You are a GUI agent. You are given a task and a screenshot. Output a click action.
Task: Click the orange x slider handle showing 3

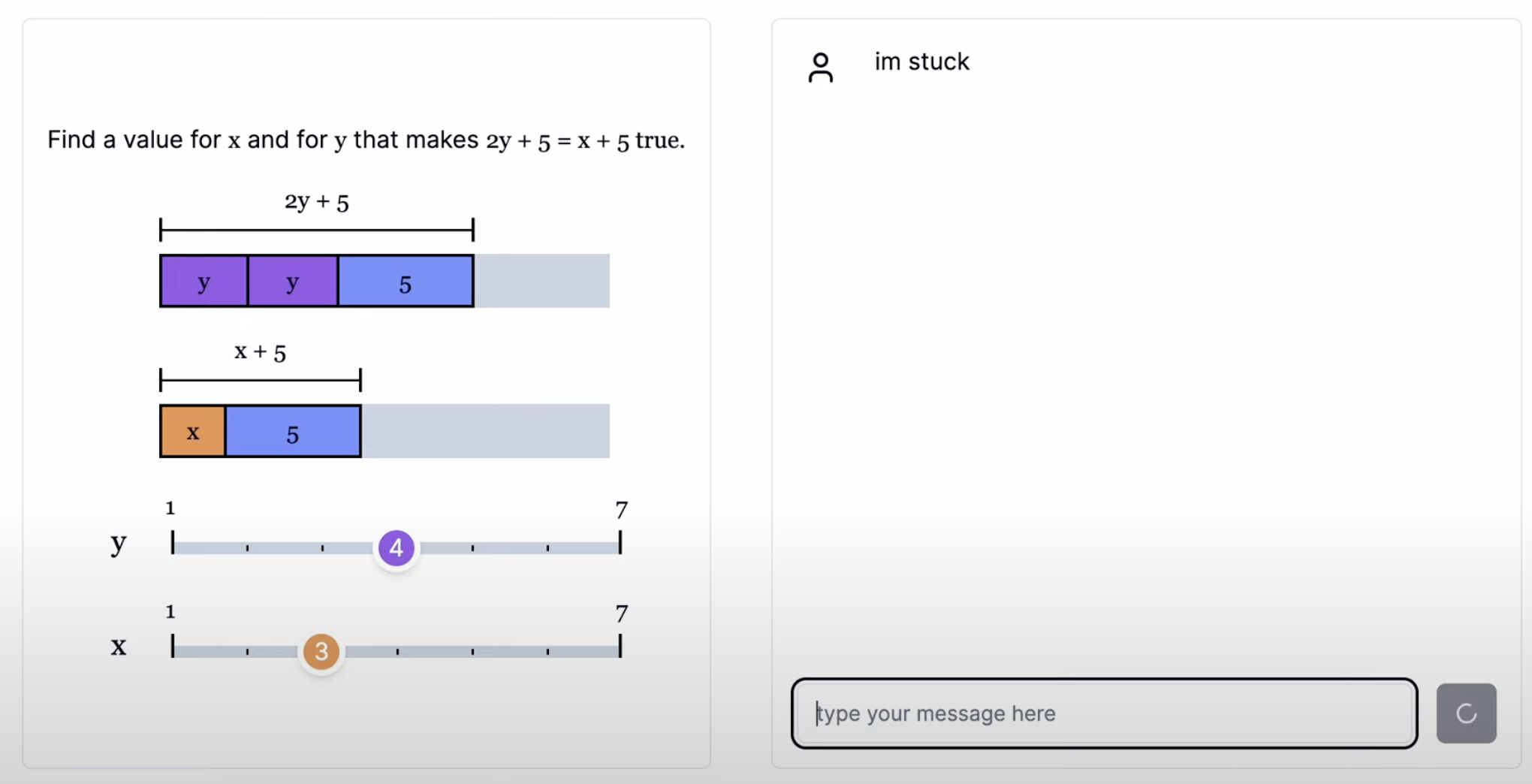[321, 652]
